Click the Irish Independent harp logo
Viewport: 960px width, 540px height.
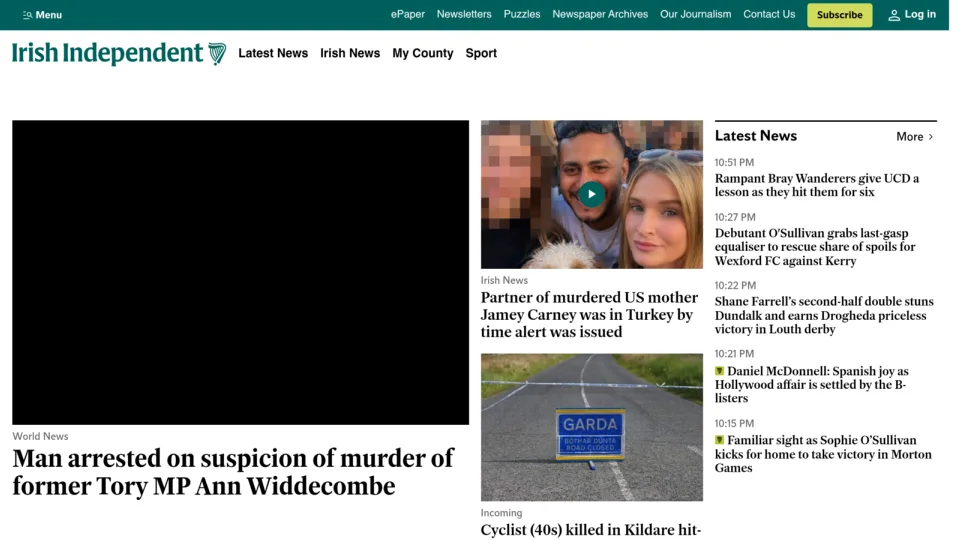click(x=217, y=54)
